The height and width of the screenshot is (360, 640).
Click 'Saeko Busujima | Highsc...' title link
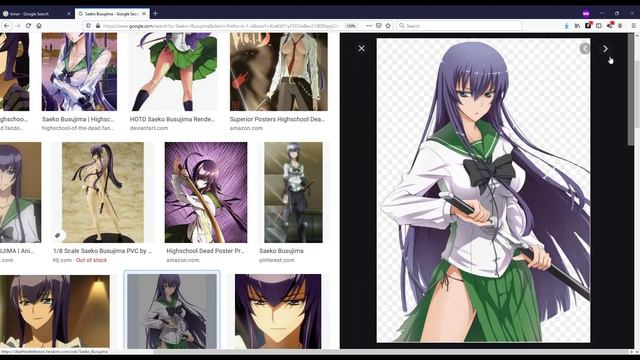pos(78,119)
